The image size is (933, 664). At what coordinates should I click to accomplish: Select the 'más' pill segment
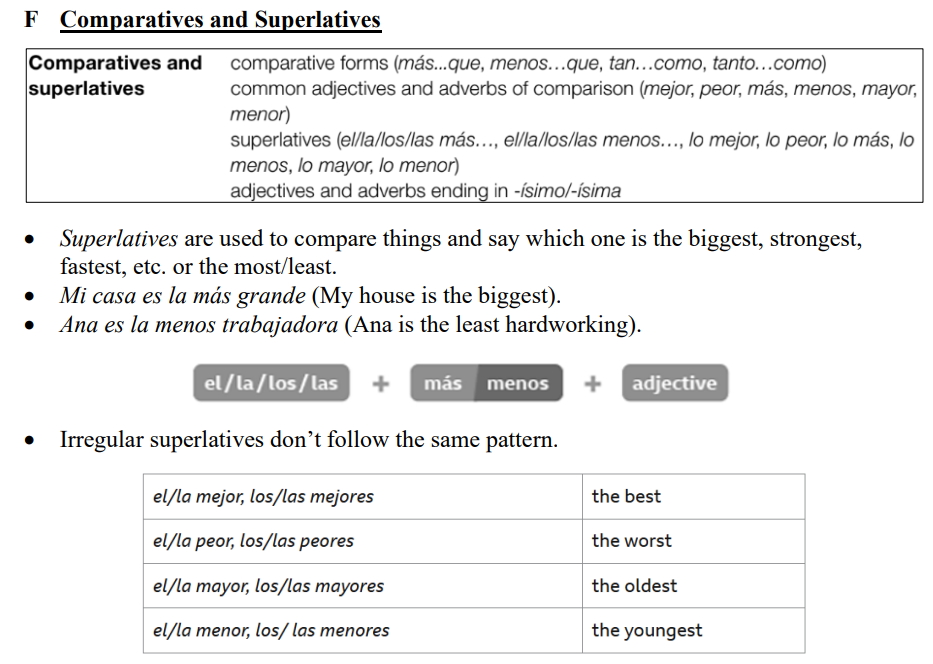click(443, 384)
